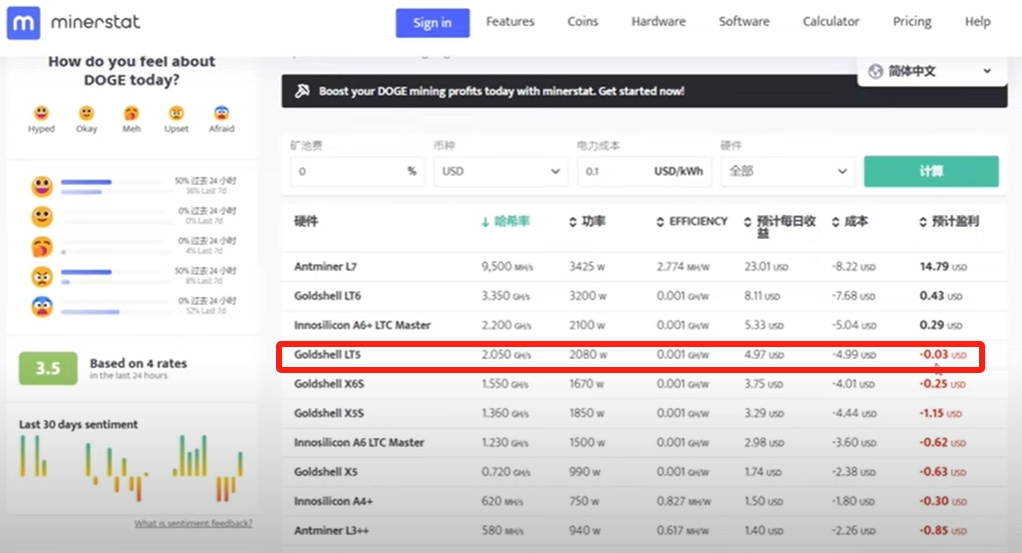The image size is (1022, 553).
Task: Click the 硬件 column header
Action: [x=306, y=222]
